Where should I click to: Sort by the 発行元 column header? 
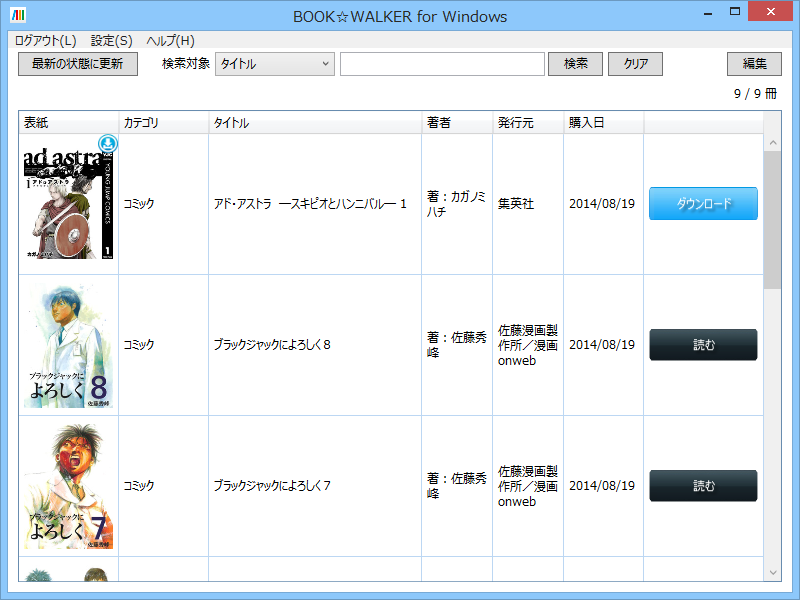528,122
